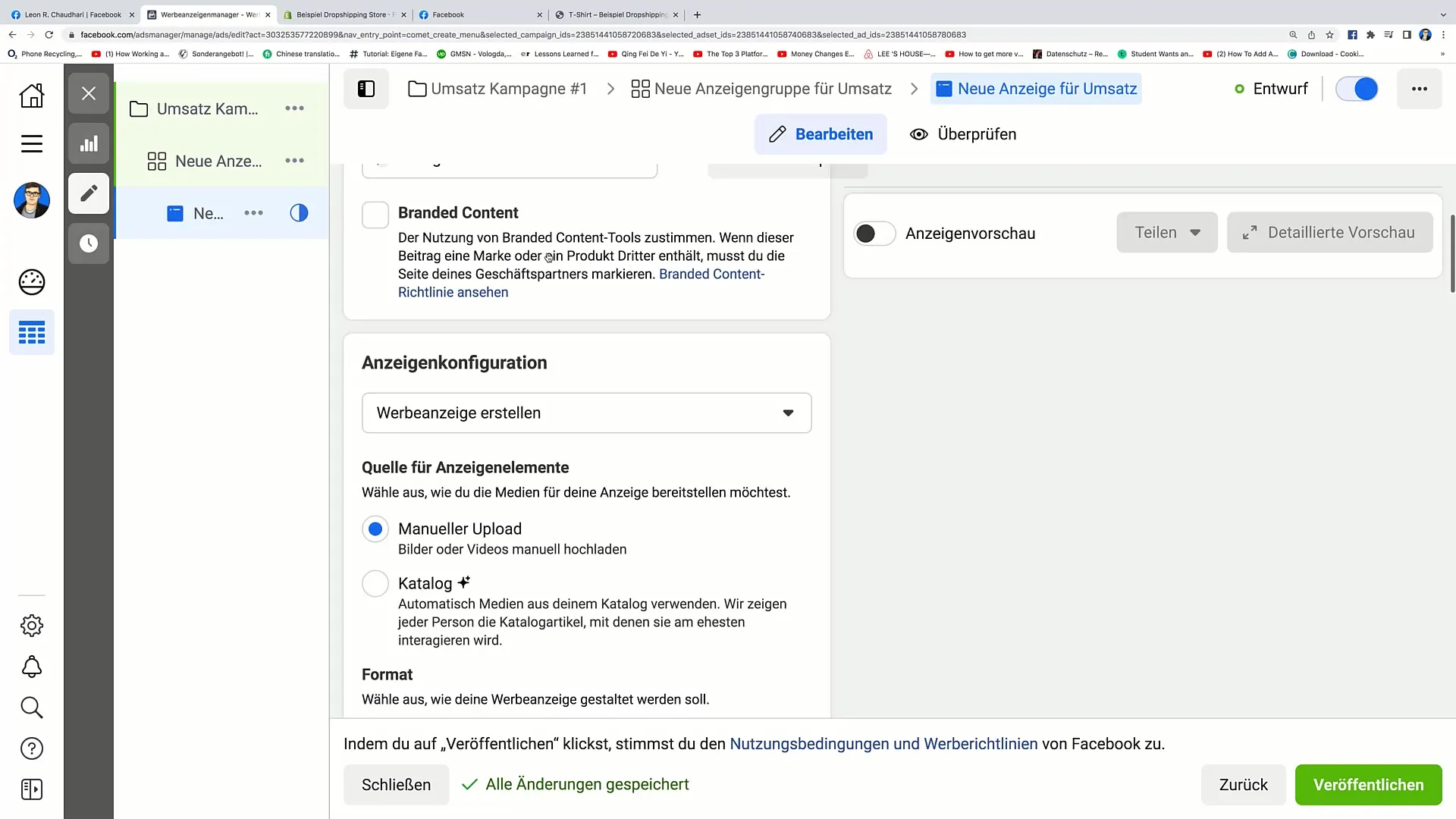Open Werbeanzeige erstellen dropdown
Screen dimensions: 1456x819
click(x=587, y=413)
